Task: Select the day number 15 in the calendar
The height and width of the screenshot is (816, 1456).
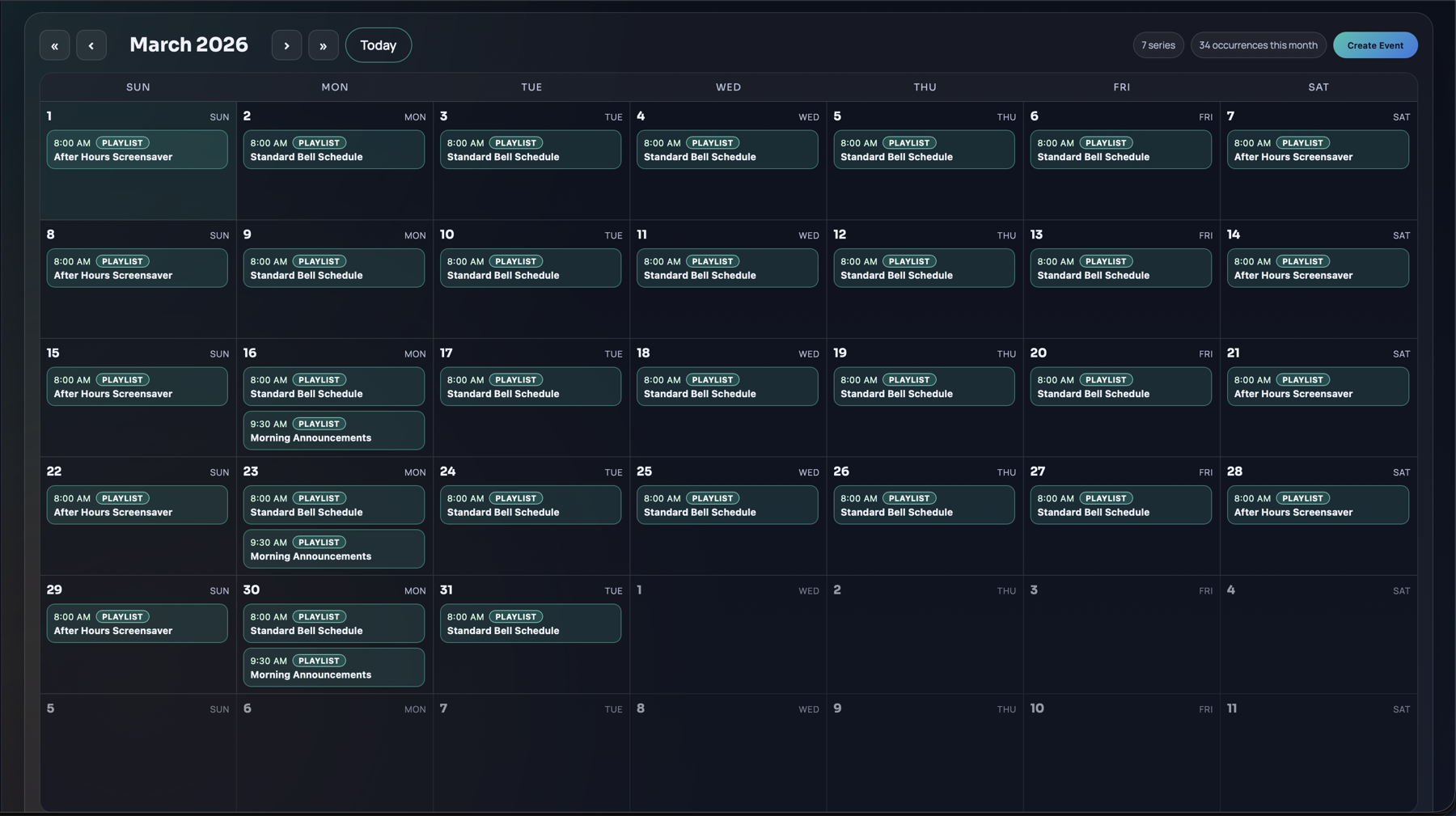Action: (x=53, y=353)
